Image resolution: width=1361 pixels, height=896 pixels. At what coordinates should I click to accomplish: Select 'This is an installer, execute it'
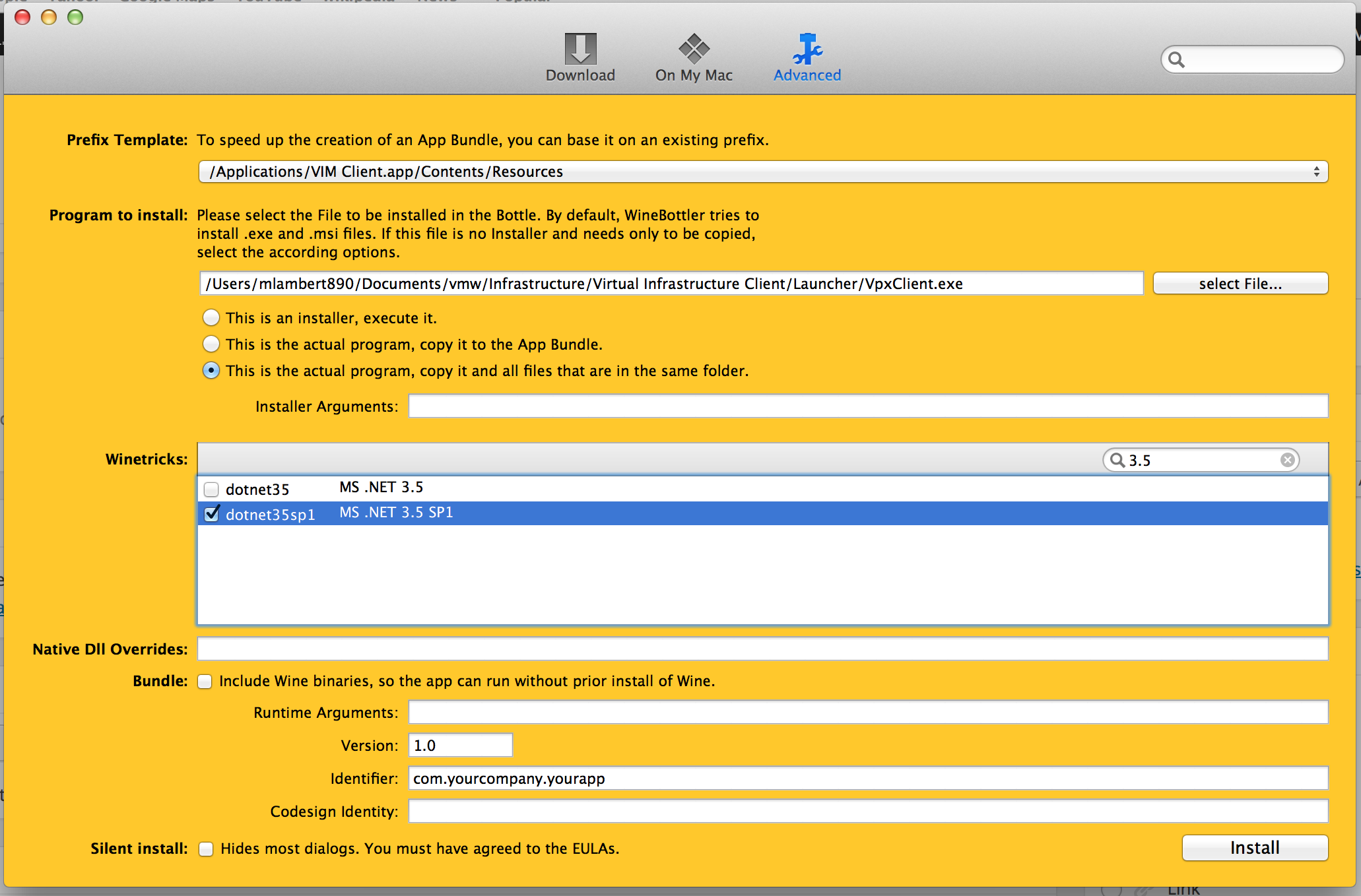click(211, 318)
